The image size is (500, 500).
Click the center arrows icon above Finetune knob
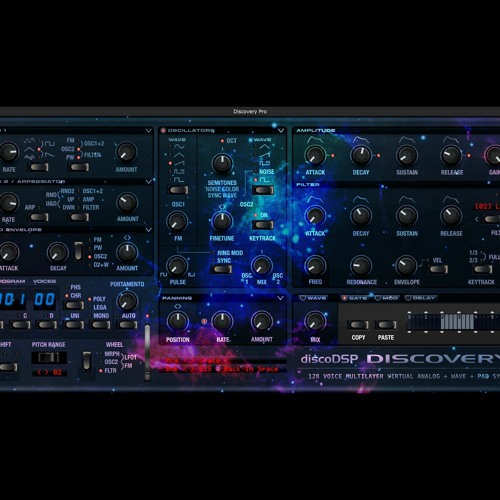(x=222, y=207)
